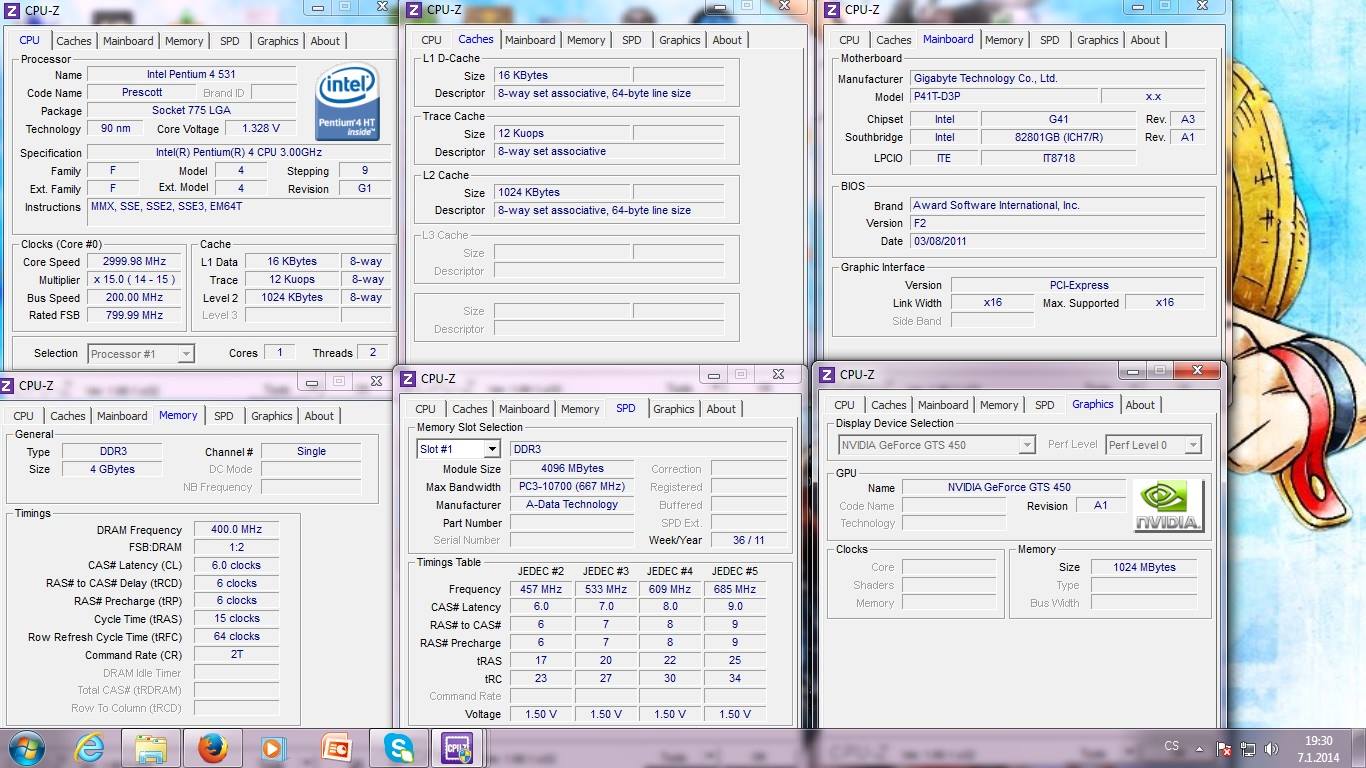Select the Prescott code name field
The height and width of the screenshot is (768, 1366).
tap(142, 92)
